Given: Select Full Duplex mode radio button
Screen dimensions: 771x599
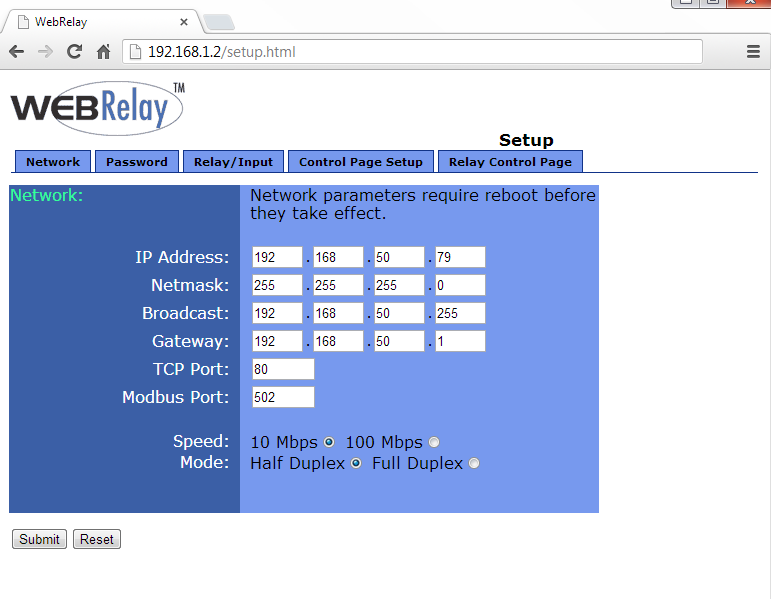Looking at the screenshot, I should [x=474, y=463].
